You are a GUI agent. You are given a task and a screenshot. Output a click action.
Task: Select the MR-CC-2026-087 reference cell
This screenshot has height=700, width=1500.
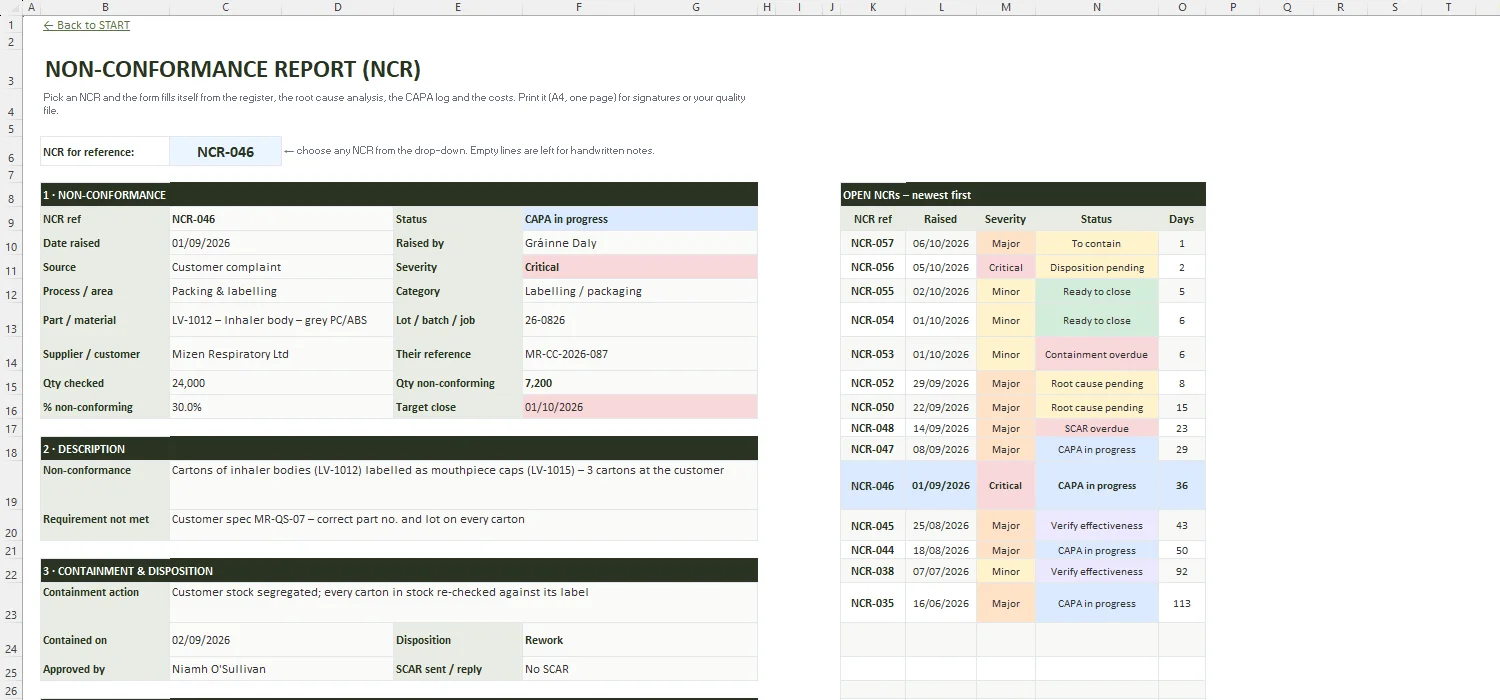point(640,354)
